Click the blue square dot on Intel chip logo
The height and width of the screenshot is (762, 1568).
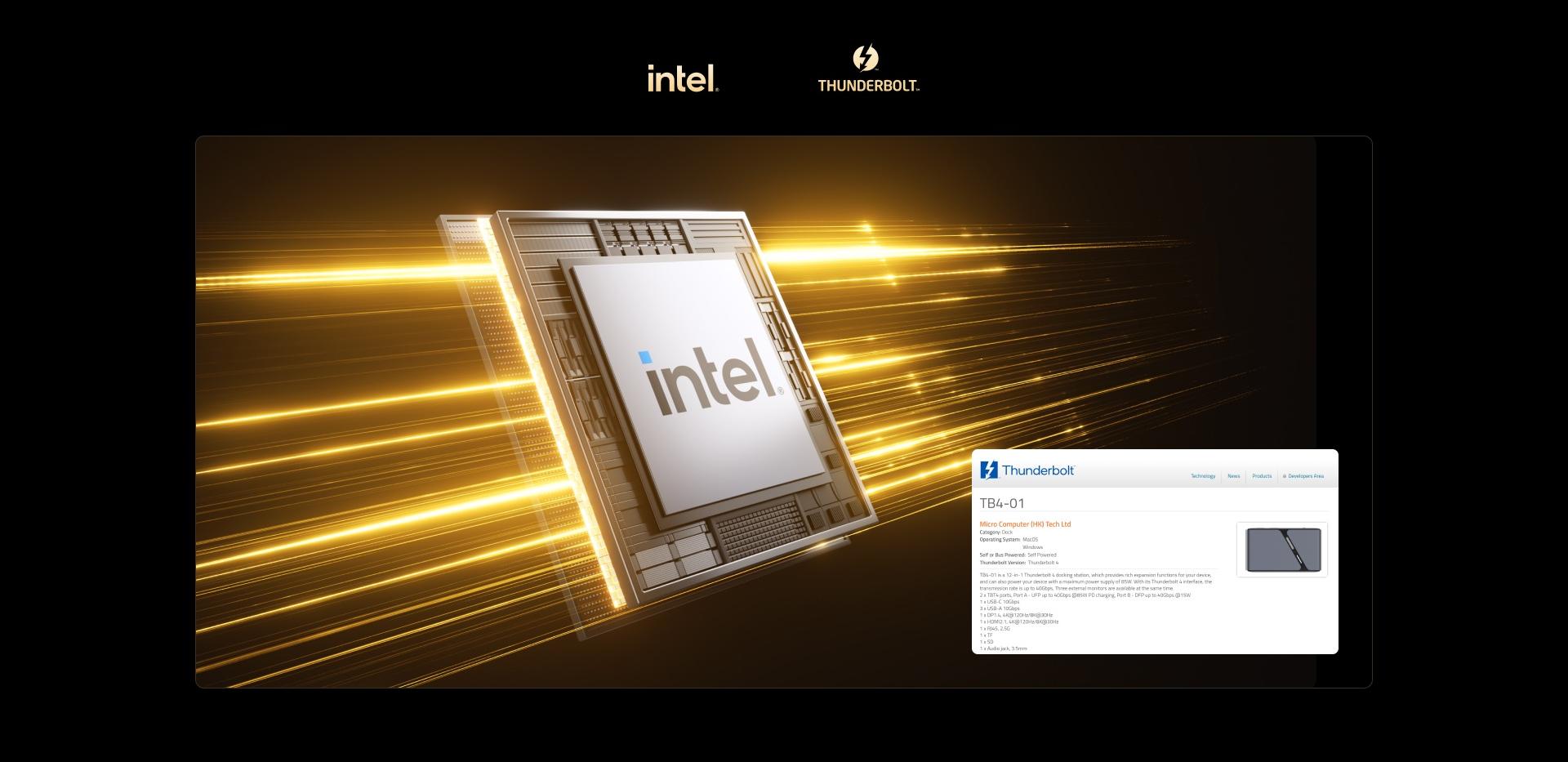(x=644, y=357)
